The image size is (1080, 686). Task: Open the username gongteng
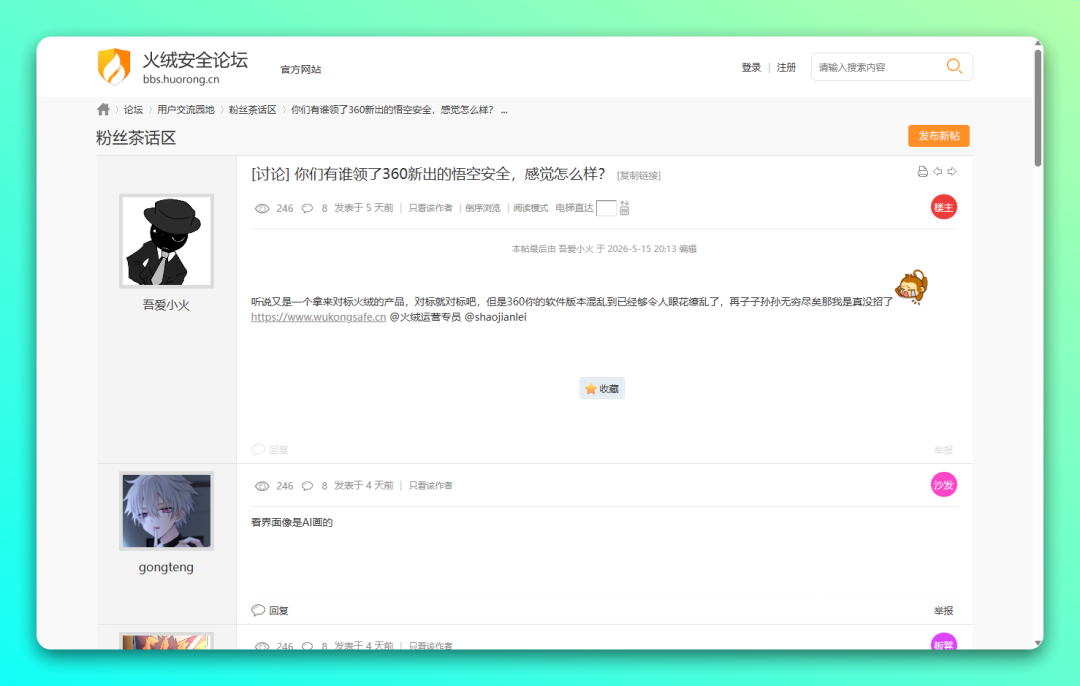(166, 567)
